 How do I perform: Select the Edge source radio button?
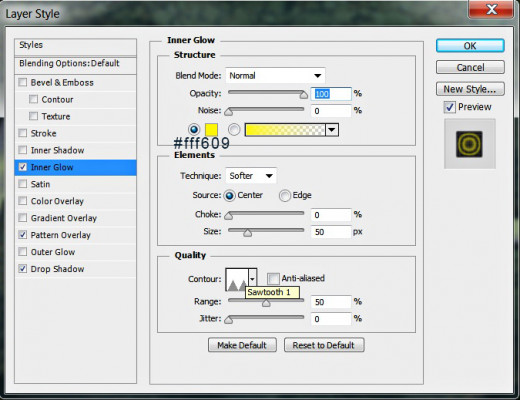285,195
